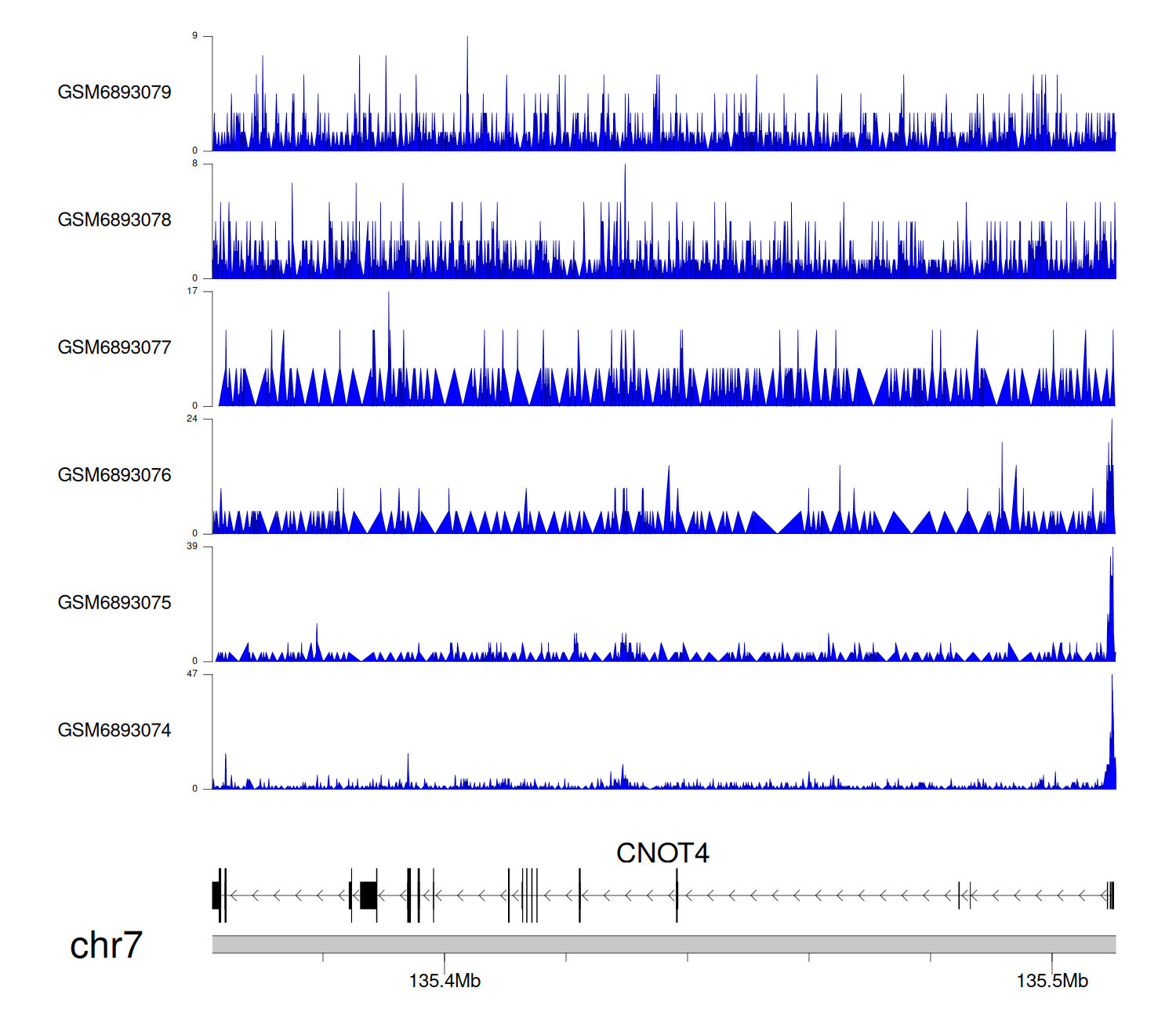Click the 135.4Mb axis position label

coord(445,981)
